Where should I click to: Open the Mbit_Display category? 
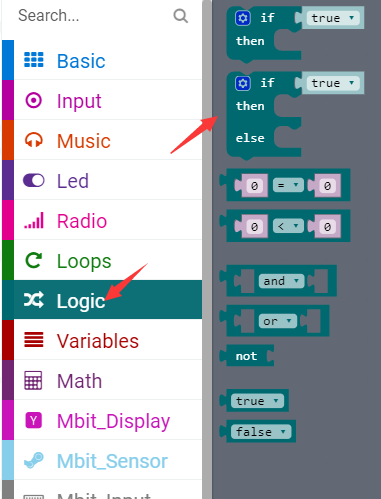tap(102, 420)
